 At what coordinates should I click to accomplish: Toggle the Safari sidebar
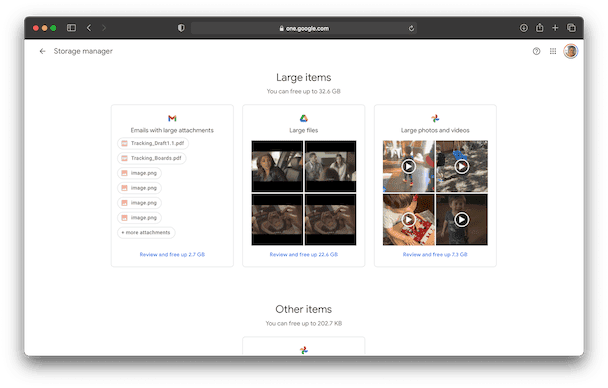71,28
